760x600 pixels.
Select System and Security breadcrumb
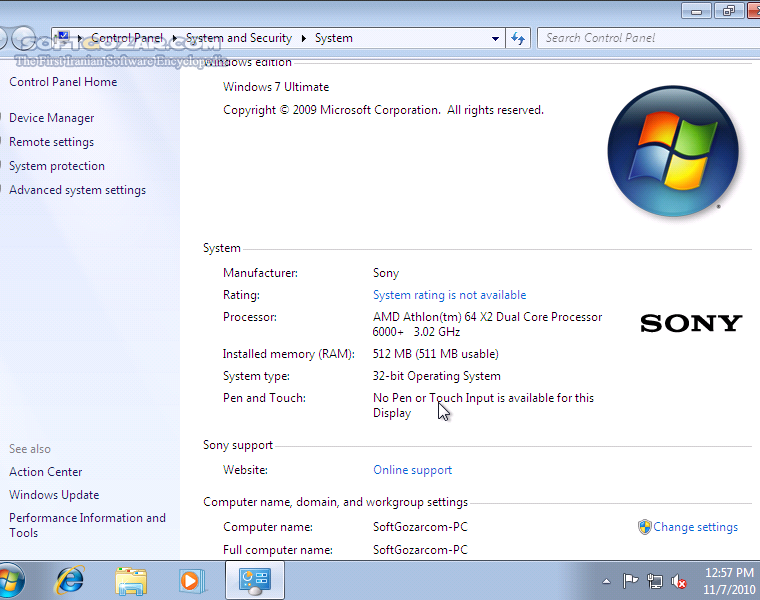coord(239,38)
